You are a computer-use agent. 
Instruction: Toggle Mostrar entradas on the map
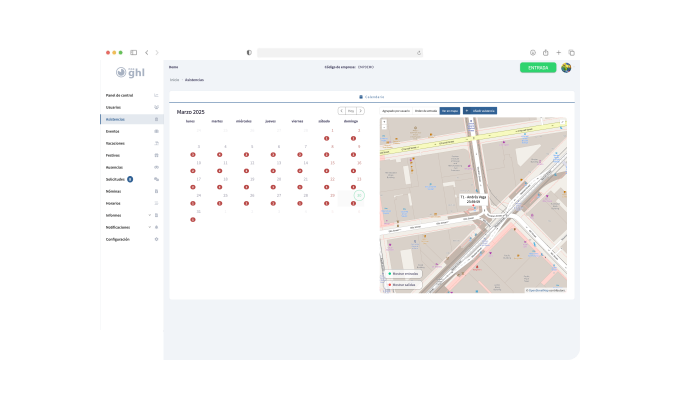tap(405, 273)
